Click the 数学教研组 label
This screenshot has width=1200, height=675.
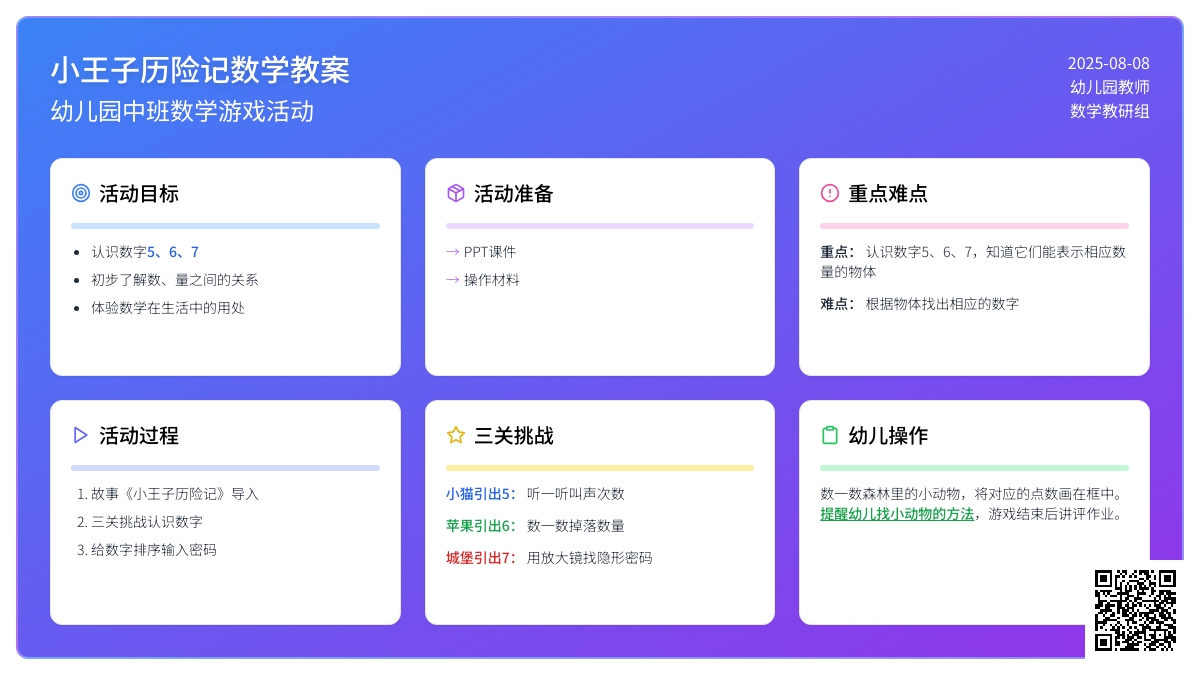pos(1110,111)
